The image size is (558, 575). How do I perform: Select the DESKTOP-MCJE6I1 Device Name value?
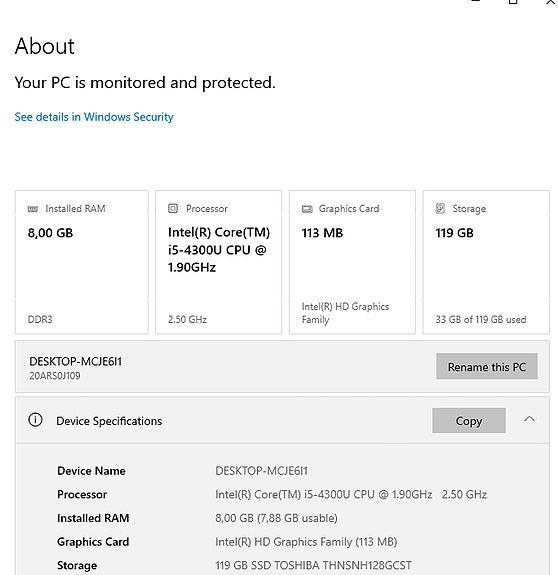(261, 471)
